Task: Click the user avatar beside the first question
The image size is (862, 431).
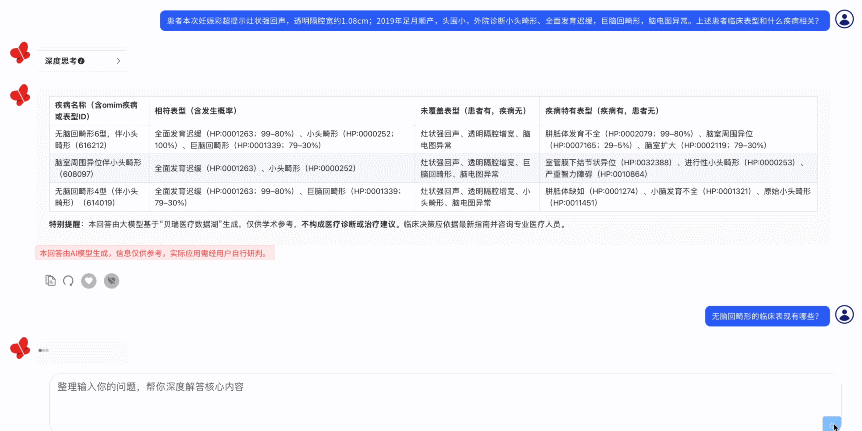Action: coord(844,19)
